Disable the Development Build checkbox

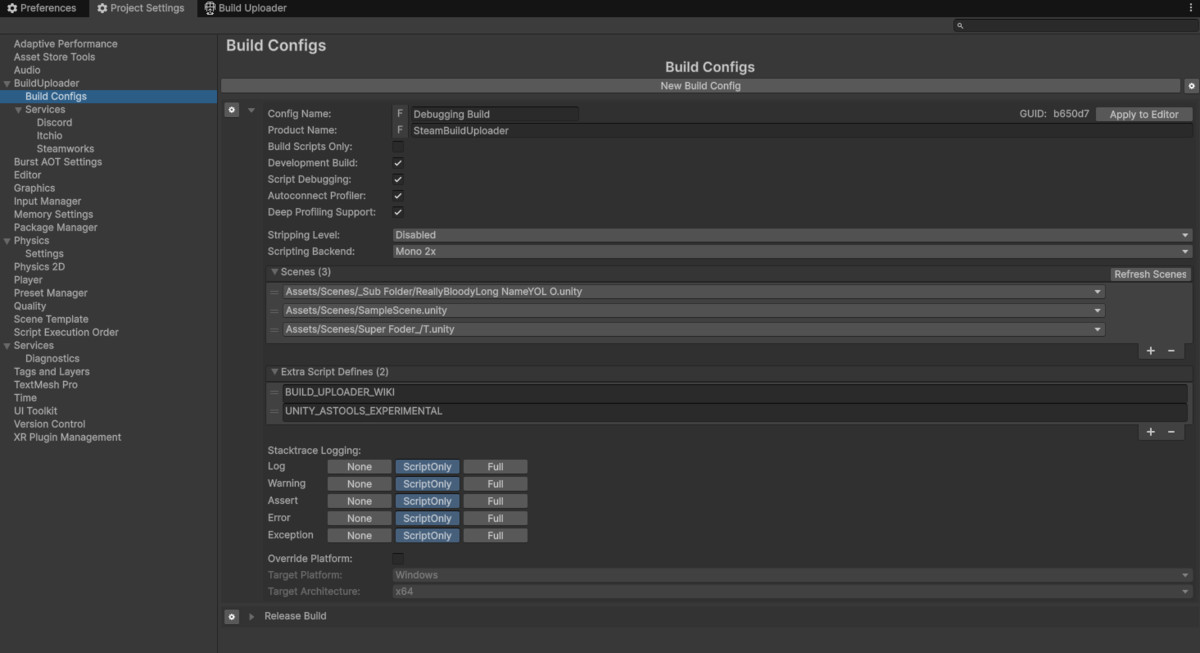(397, 162)
